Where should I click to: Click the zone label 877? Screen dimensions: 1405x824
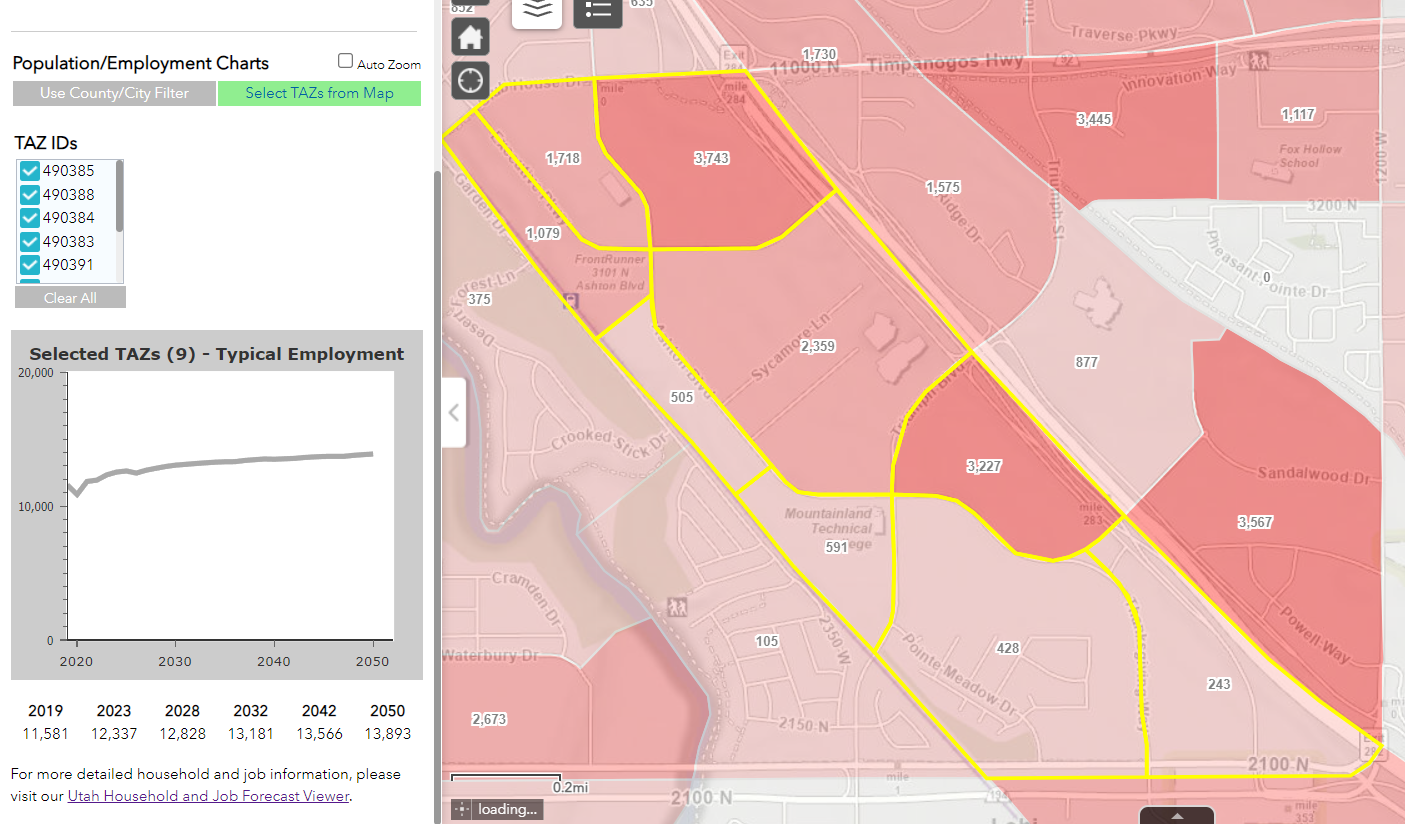[x=1087, y=362]
